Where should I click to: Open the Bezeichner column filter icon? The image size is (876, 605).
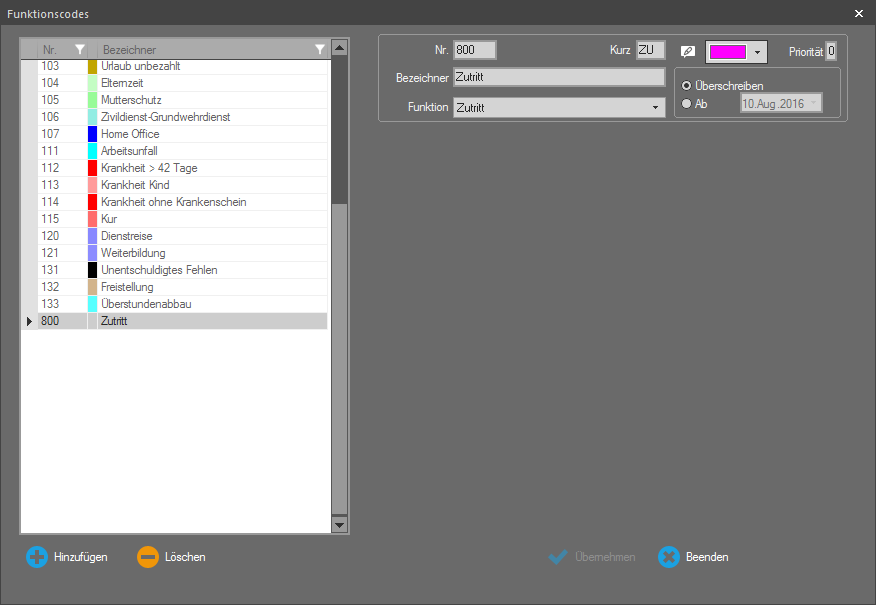point(320,49)
